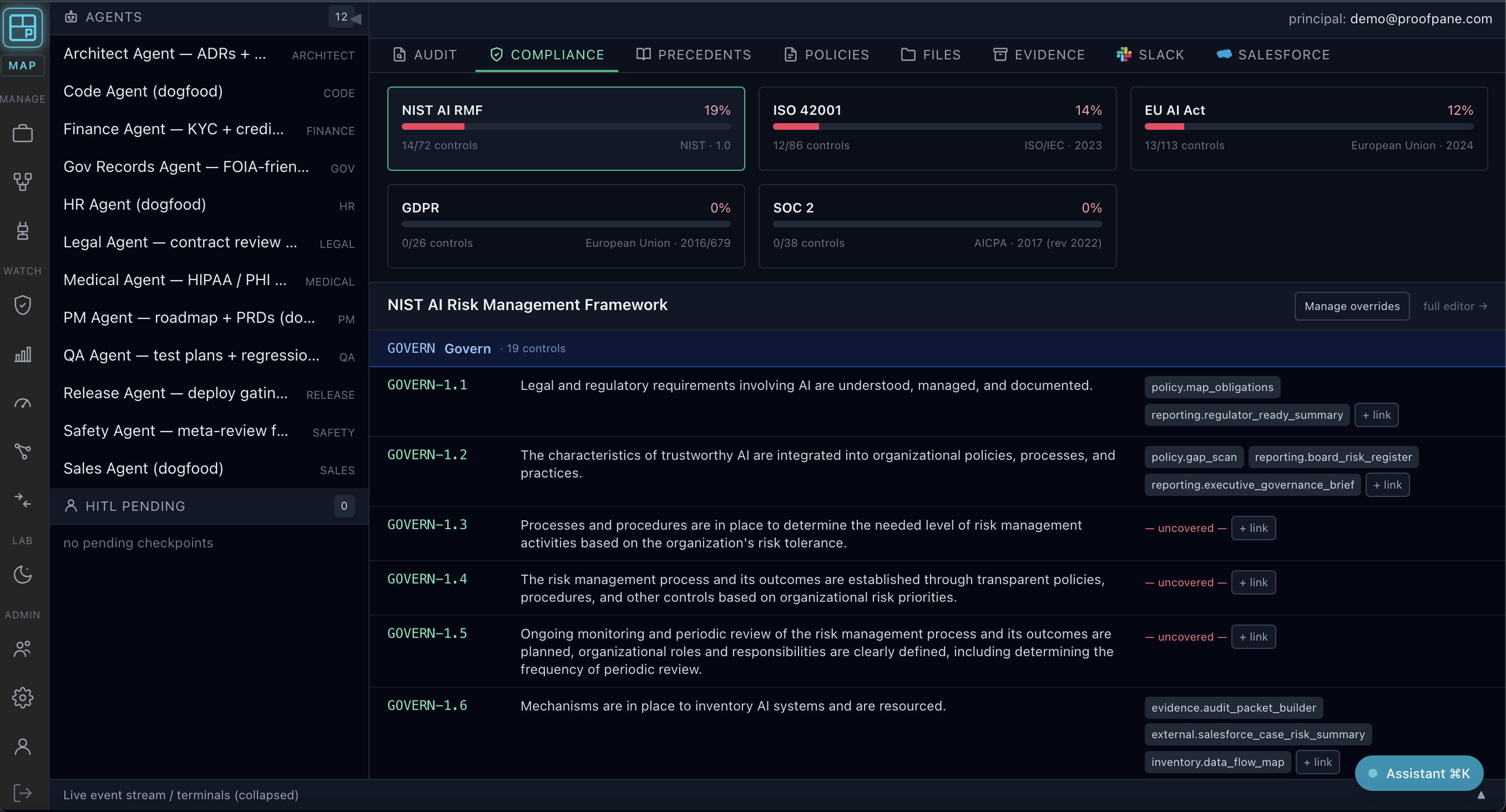Image resolution: width=1506 pixels, height=812 pixels.
Task: Select the SOC 2 framework card
Action: (937, 226)
